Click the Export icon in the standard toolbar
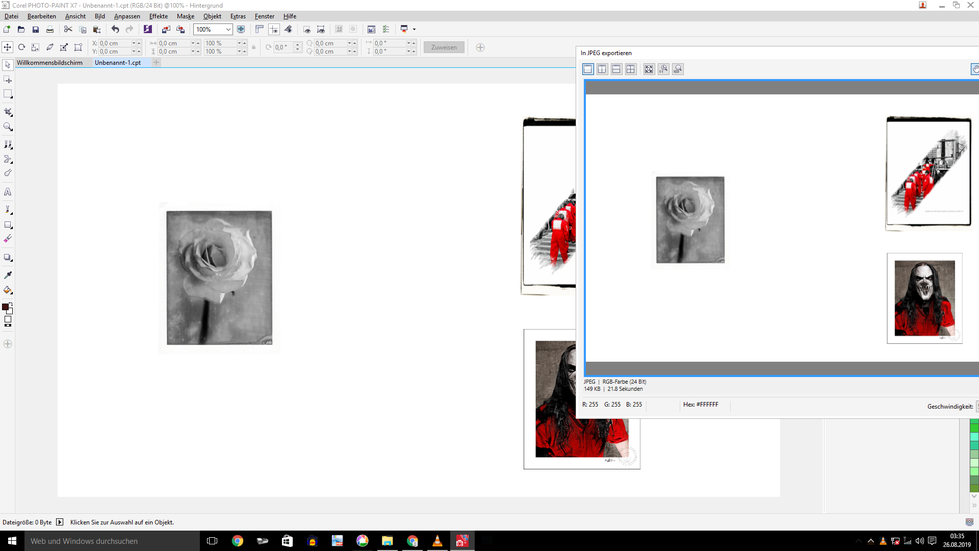979x551 pixels. (180, 29)
